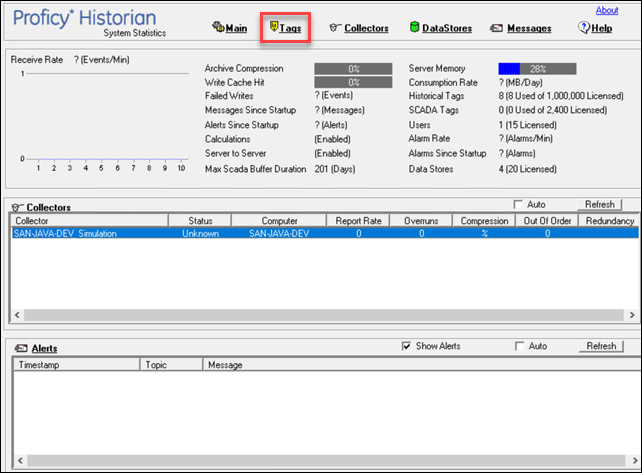642x473 pixels.
Task: Sort by the Report Rate column header
Action: point(358,221)
